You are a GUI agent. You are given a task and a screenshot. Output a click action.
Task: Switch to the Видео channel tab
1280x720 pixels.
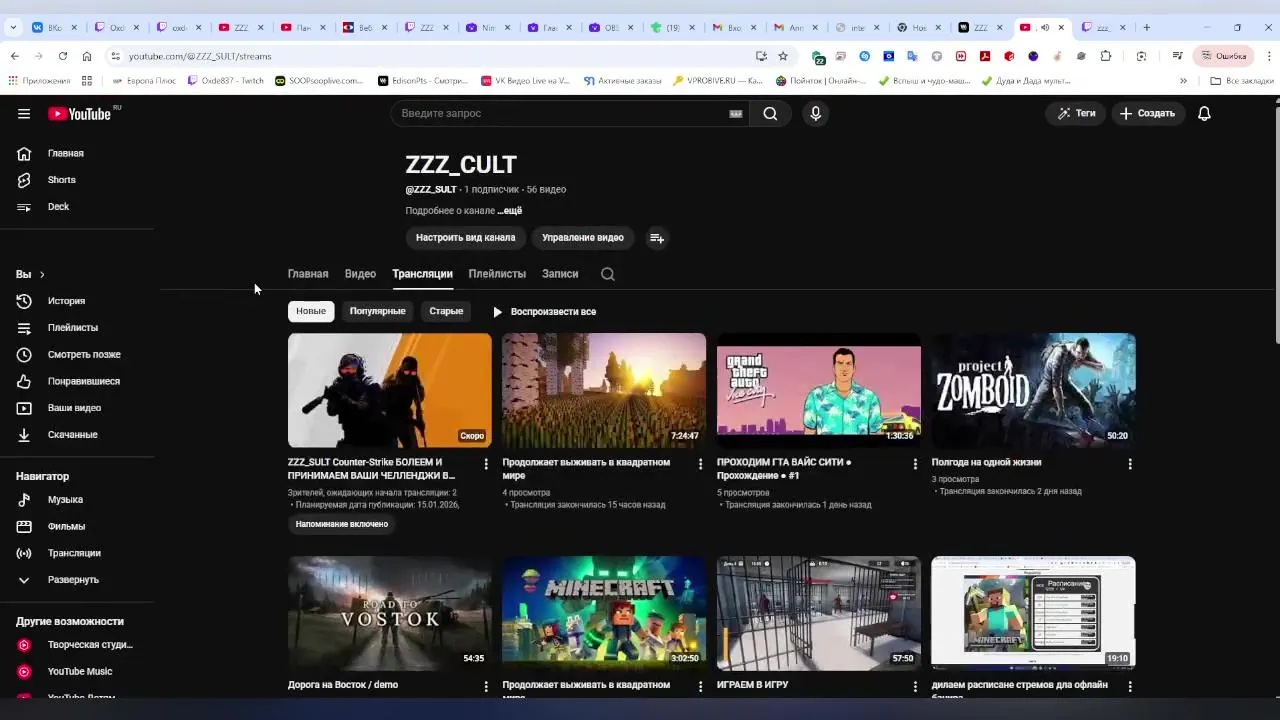tap(360, 274)
